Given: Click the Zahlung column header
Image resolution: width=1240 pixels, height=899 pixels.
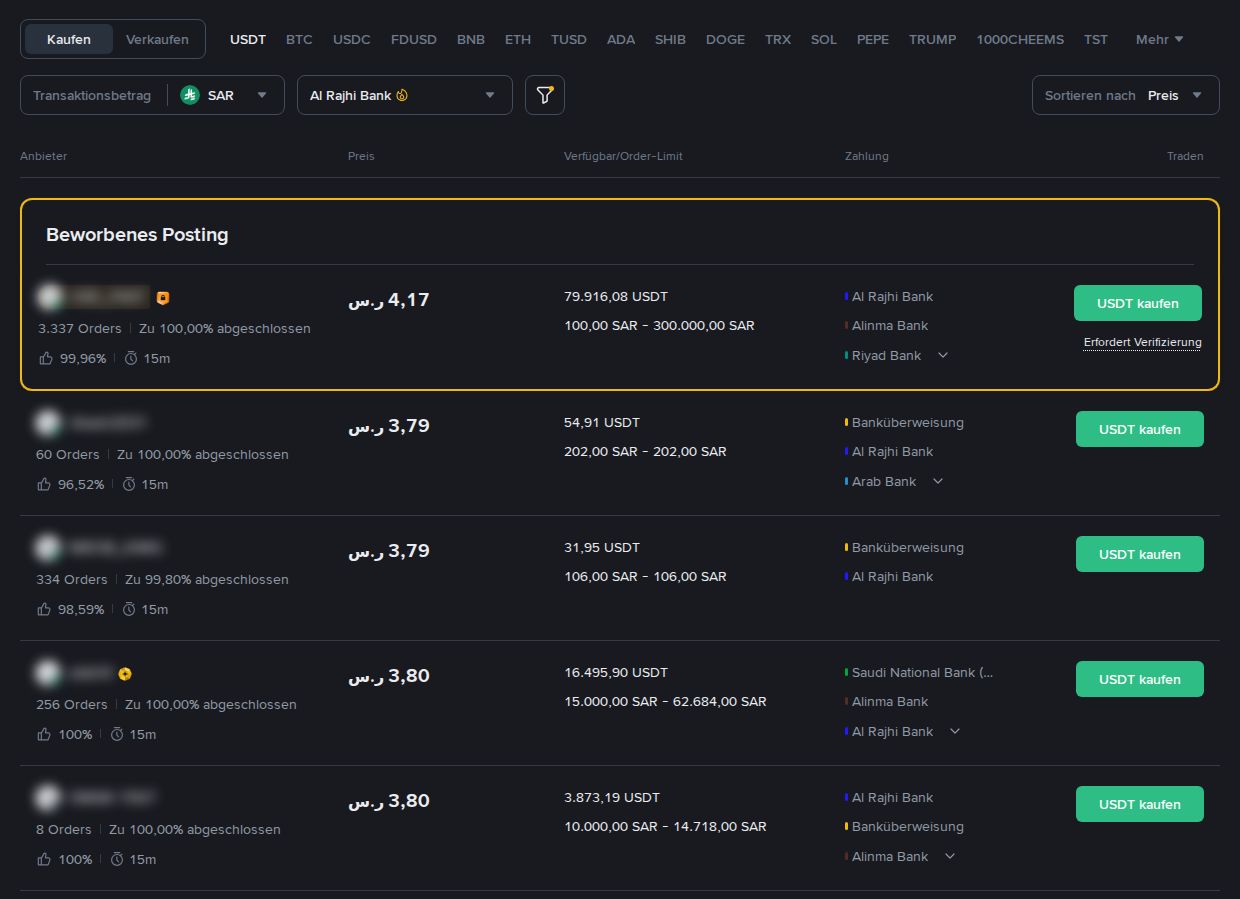Looking at the screenshot, I should 867,156.
